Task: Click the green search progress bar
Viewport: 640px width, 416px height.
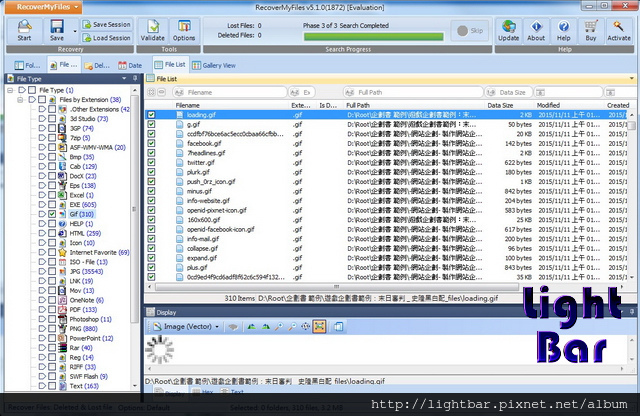Action: click(373, 37)
